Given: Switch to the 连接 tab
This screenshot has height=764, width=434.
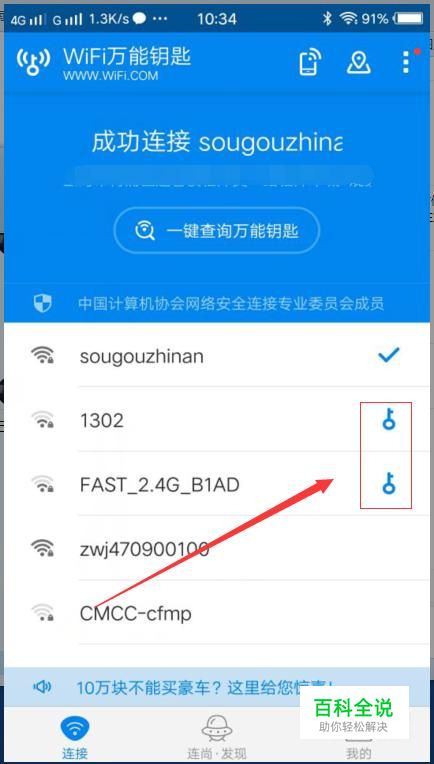Looking at the screenshot, I should coord(75,735).
